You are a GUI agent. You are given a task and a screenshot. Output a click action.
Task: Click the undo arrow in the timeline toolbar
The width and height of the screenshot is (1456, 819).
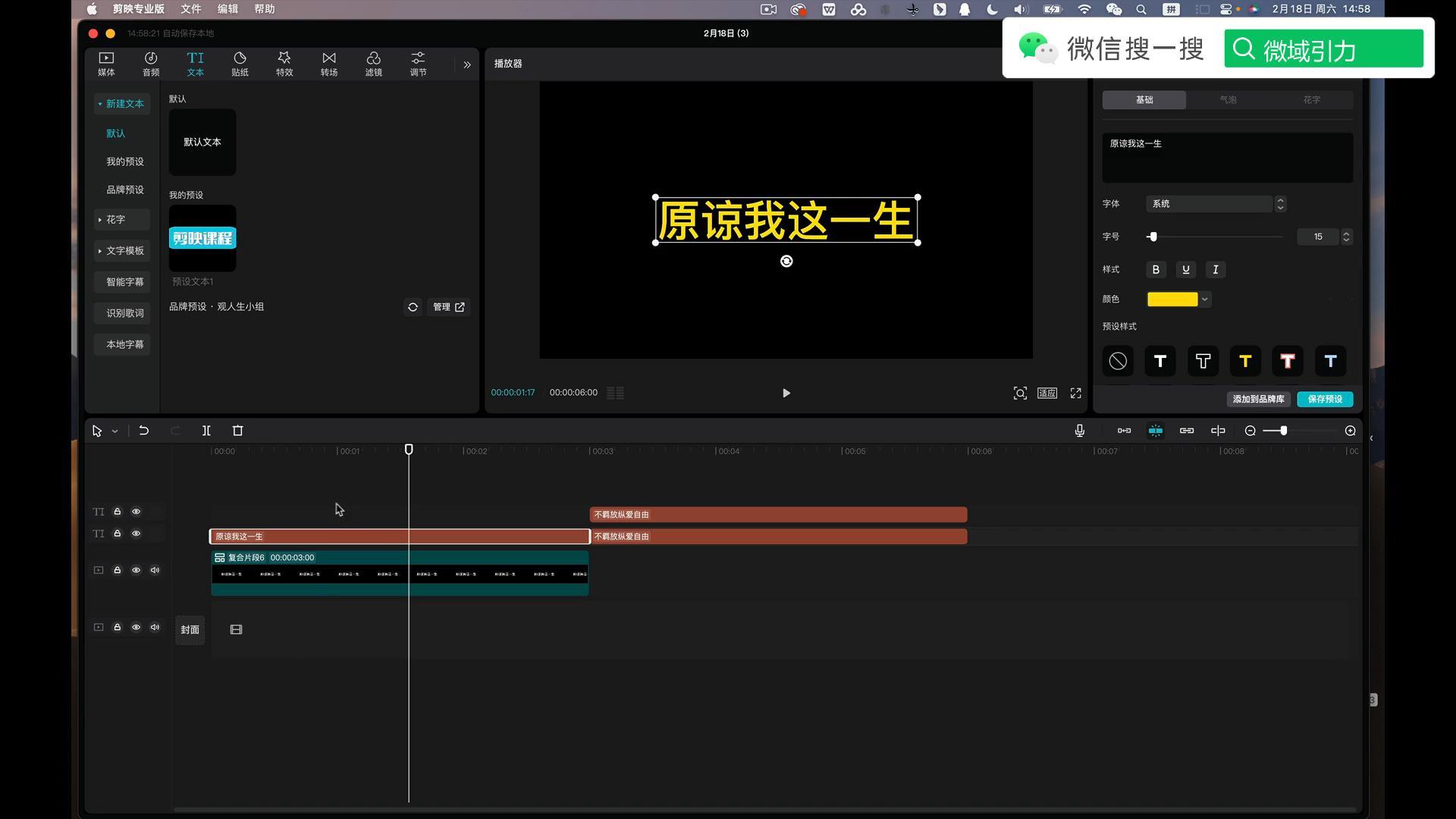[x=143, y=431]
